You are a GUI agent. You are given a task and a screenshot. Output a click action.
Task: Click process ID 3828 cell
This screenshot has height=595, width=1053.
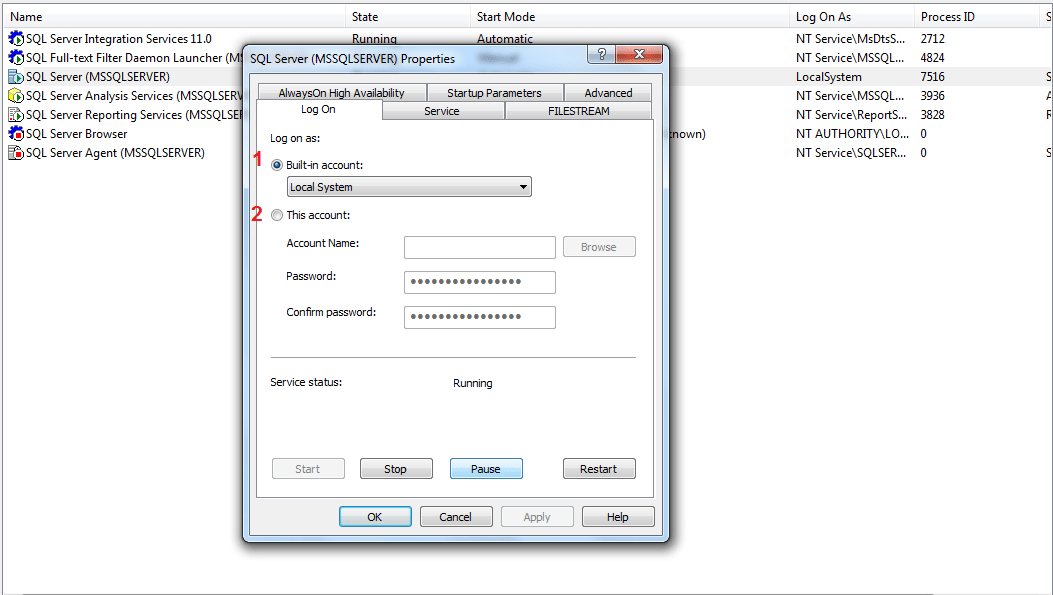click(x=933, y=115)
